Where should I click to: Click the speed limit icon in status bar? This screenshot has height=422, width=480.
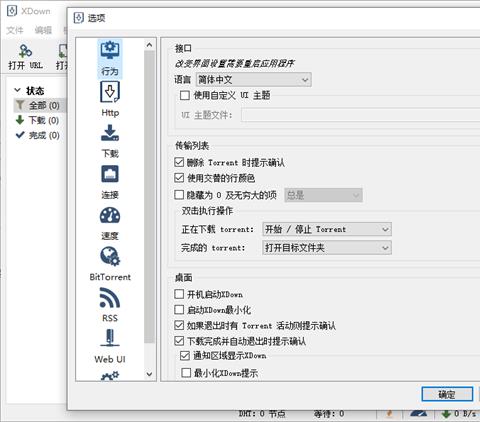tap(419, 414)
